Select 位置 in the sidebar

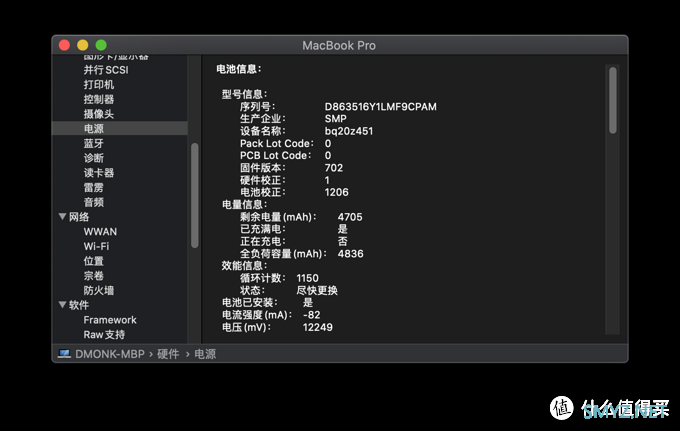94,261
